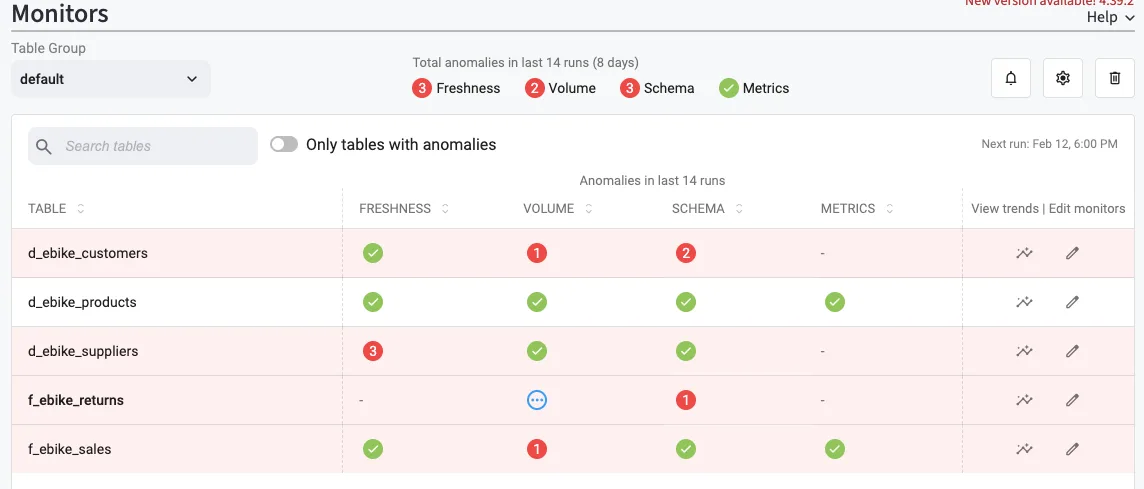Click the notification bell icon button
This screenshot has height=489, width=1144.
[1011, 78]
